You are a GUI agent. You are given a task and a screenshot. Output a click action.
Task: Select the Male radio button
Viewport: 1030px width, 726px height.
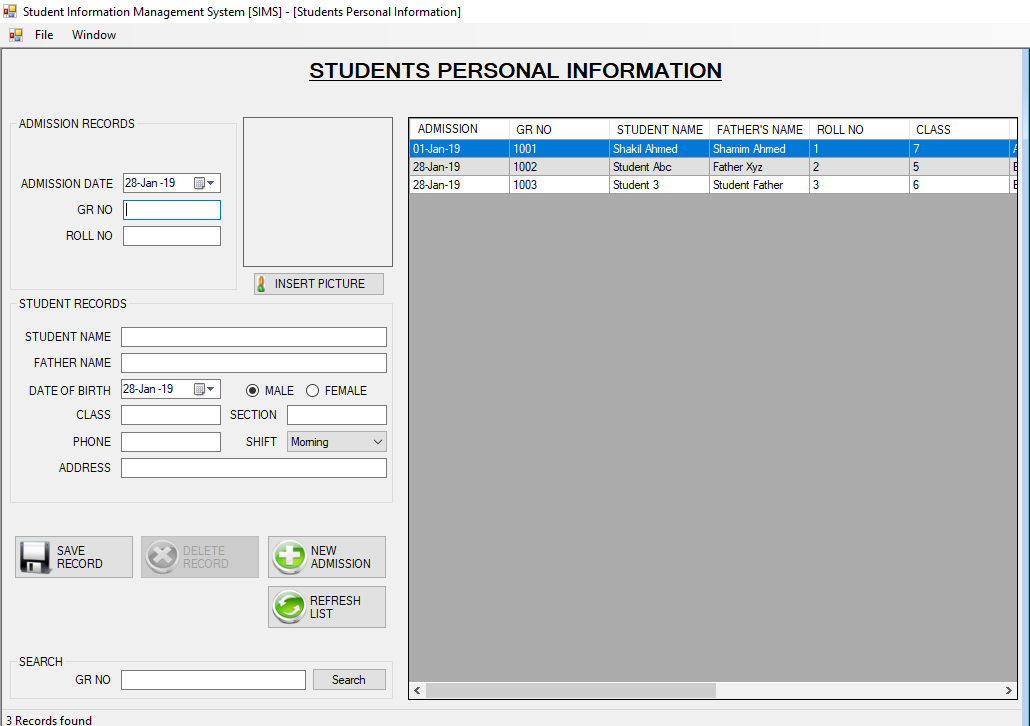tap(252, 391)
